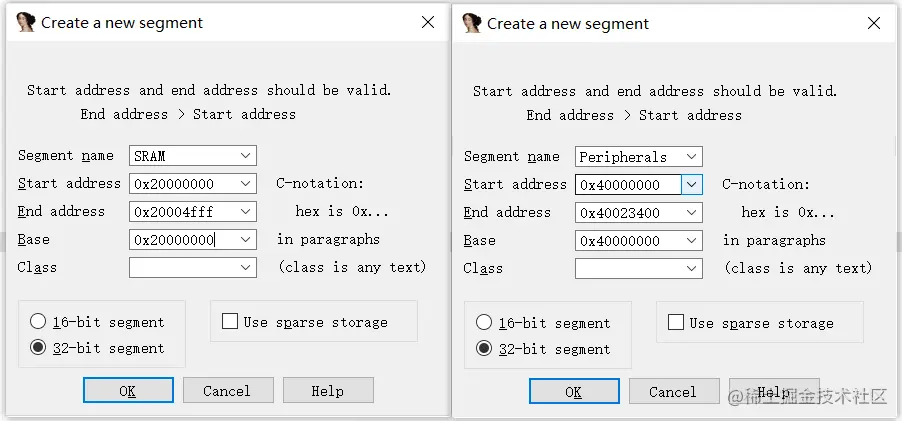
Task: Open End address dropdown for 0x40023400
Action: click(x=691, y=213)
